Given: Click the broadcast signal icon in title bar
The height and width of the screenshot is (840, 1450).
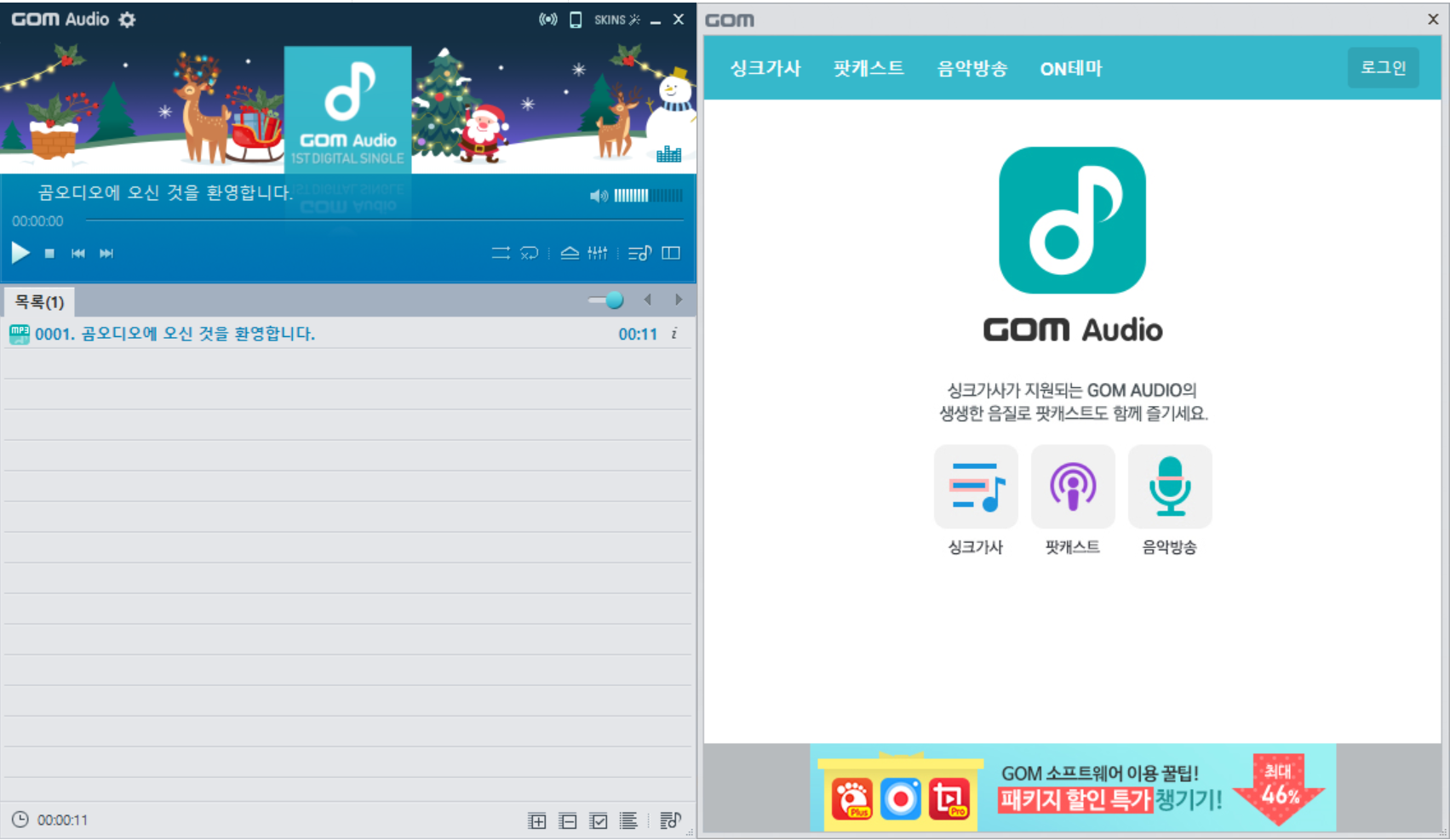Looking at the screenshot, I should (x=548, y=20).
